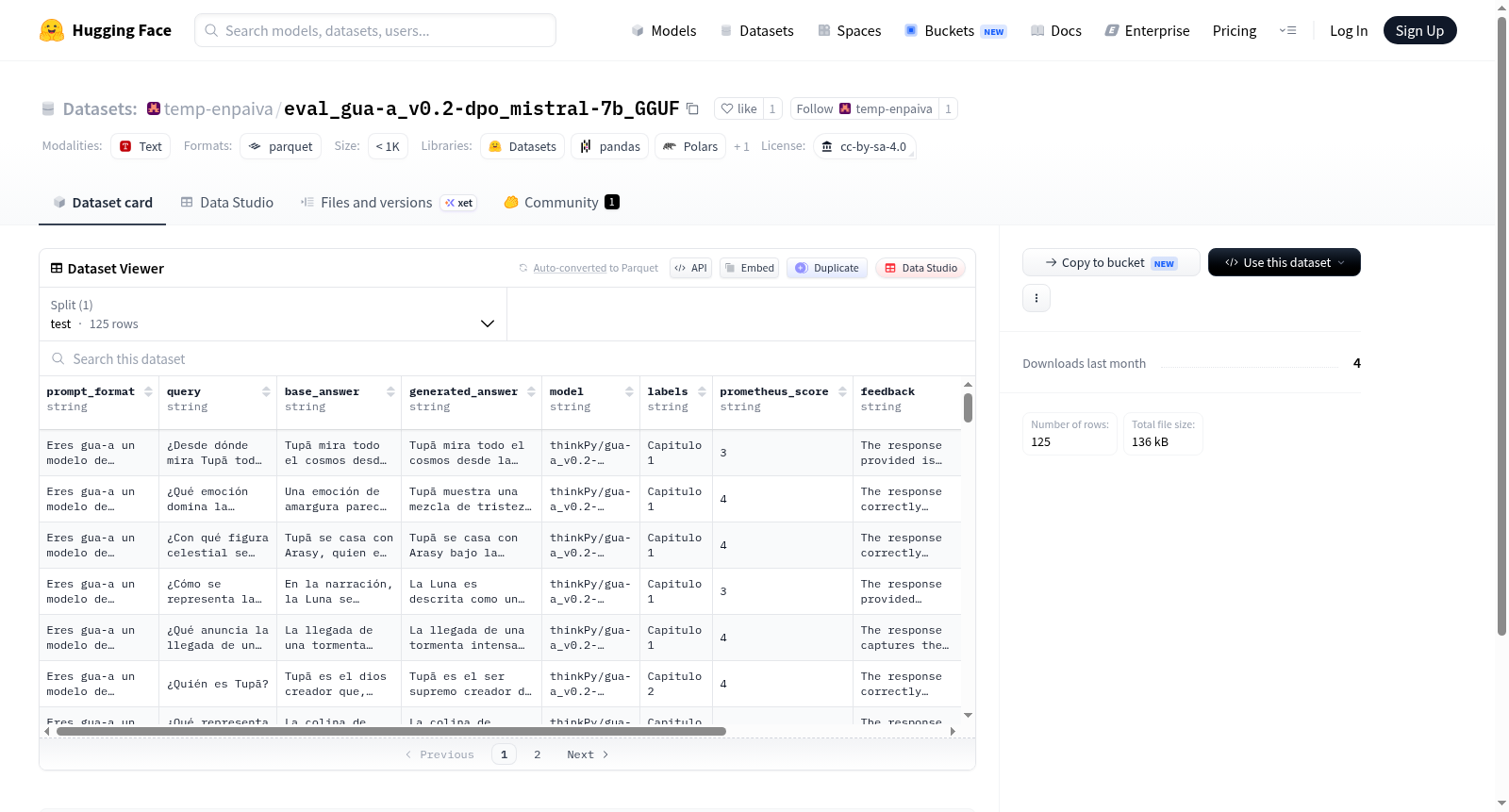Open the Data Studio tab
This screenshot has width=1509, height=812.
click(227, 202)
